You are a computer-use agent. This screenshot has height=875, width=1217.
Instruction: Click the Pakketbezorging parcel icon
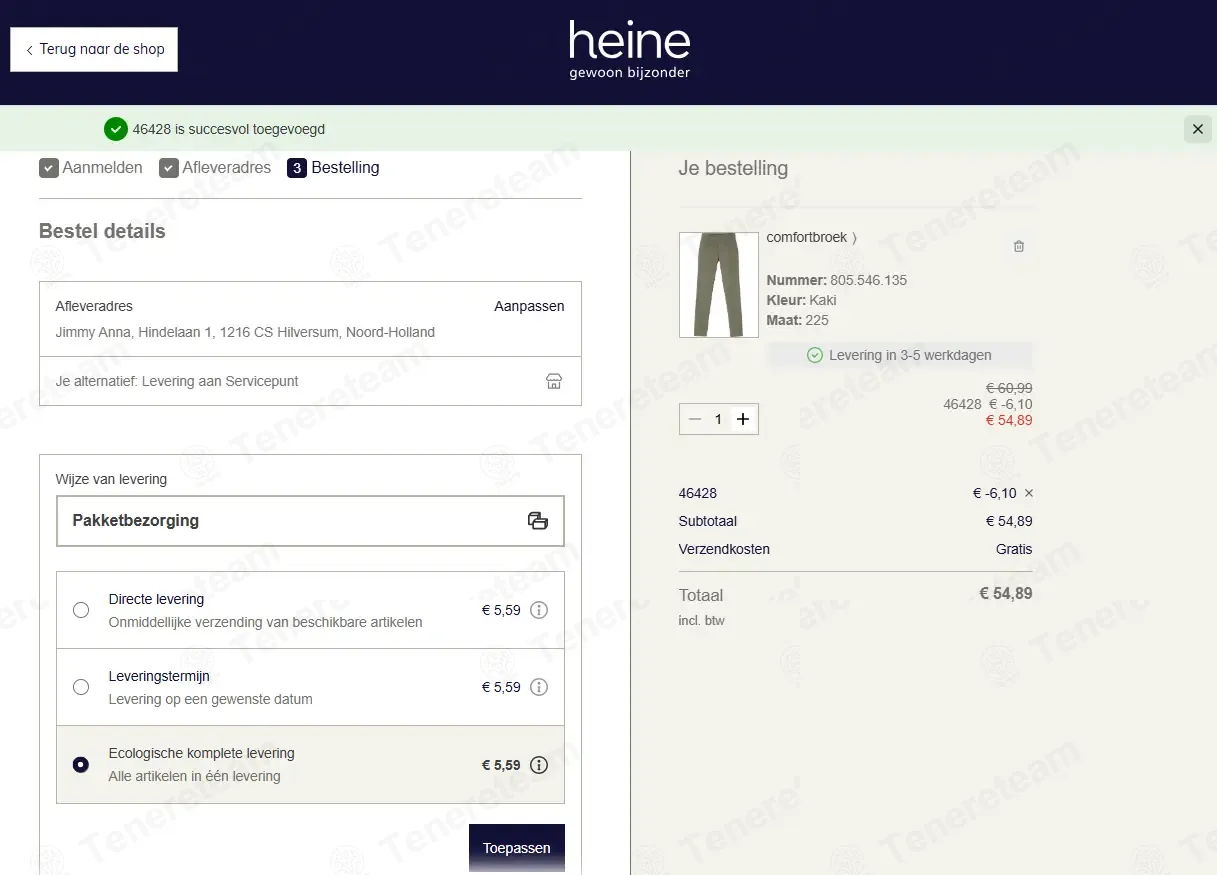coord(538,520)
